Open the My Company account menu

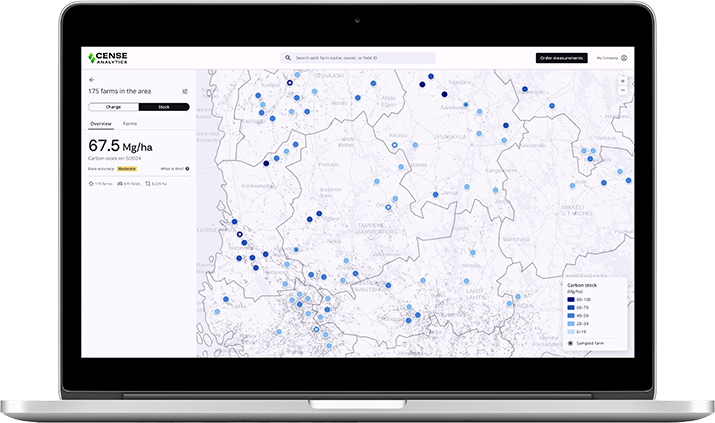[607, 58]
